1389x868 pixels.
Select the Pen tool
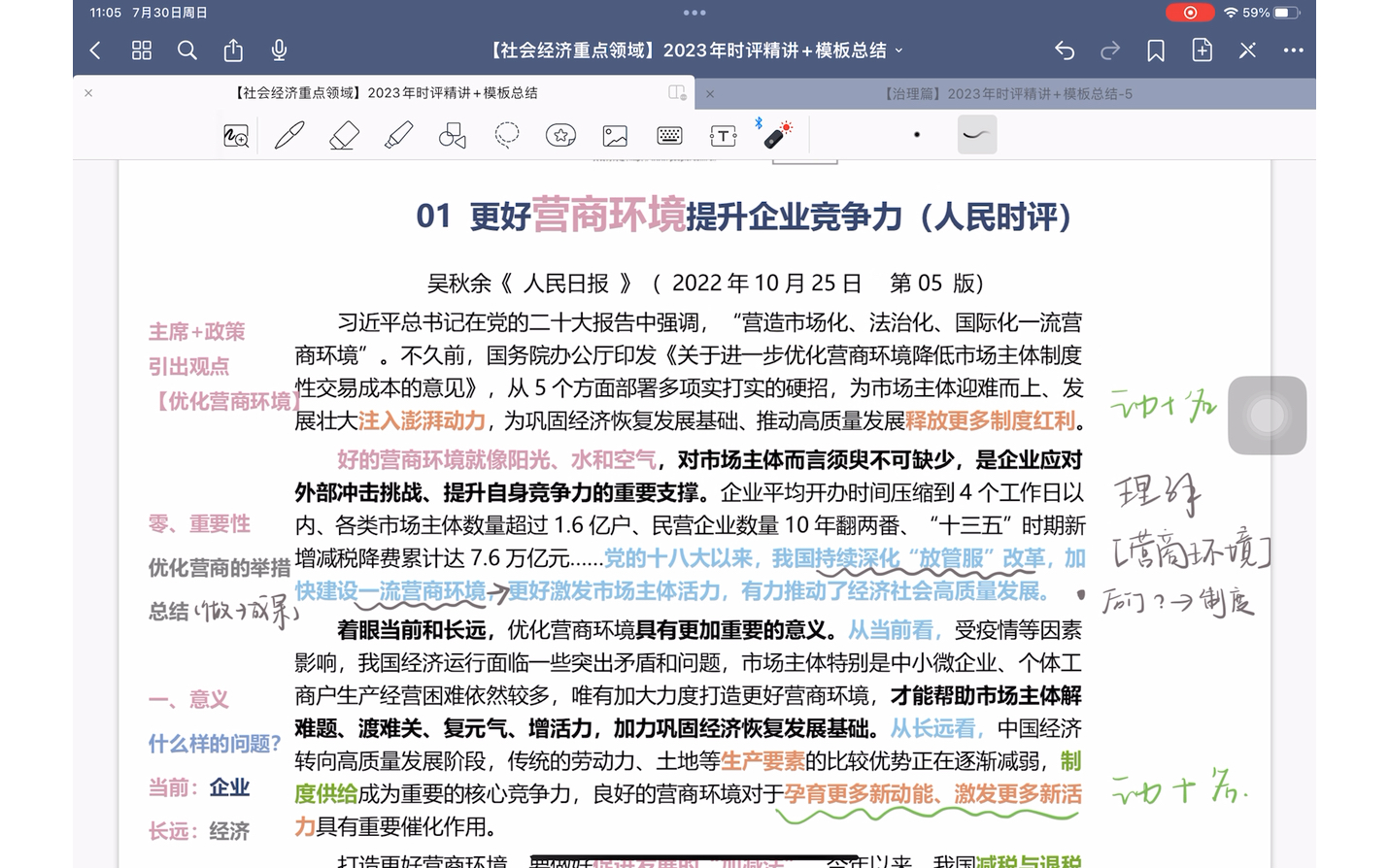pos(288,134)
